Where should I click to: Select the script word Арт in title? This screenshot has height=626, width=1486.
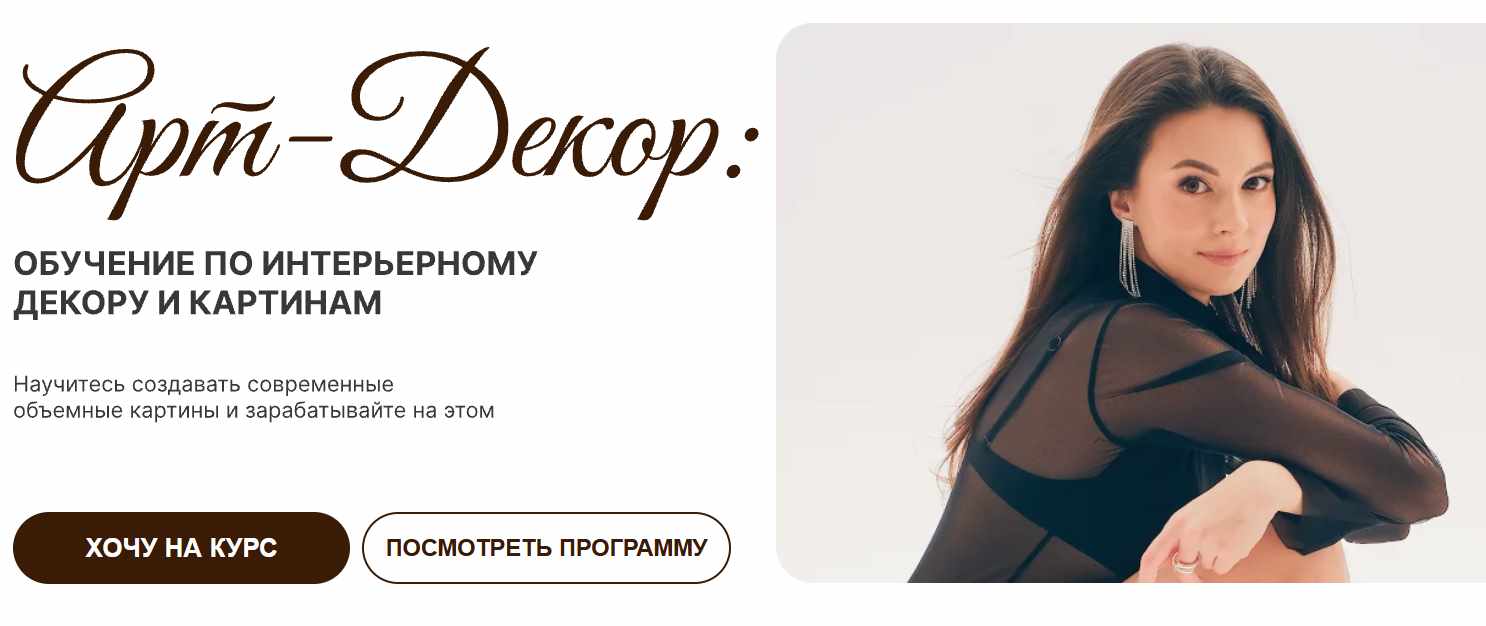coord(142,128)
